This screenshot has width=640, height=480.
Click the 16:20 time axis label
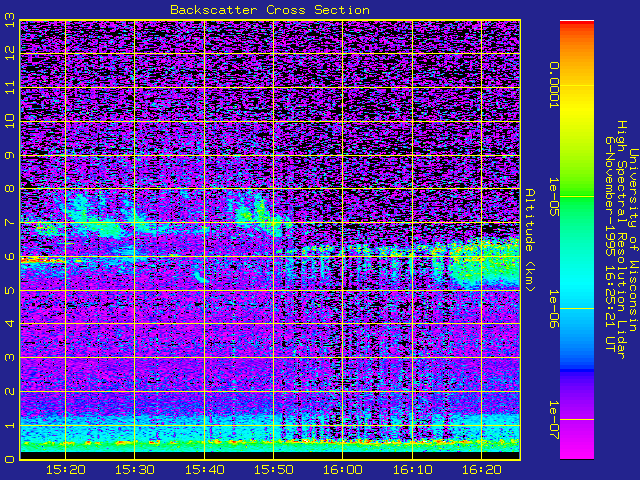[482, 470]
